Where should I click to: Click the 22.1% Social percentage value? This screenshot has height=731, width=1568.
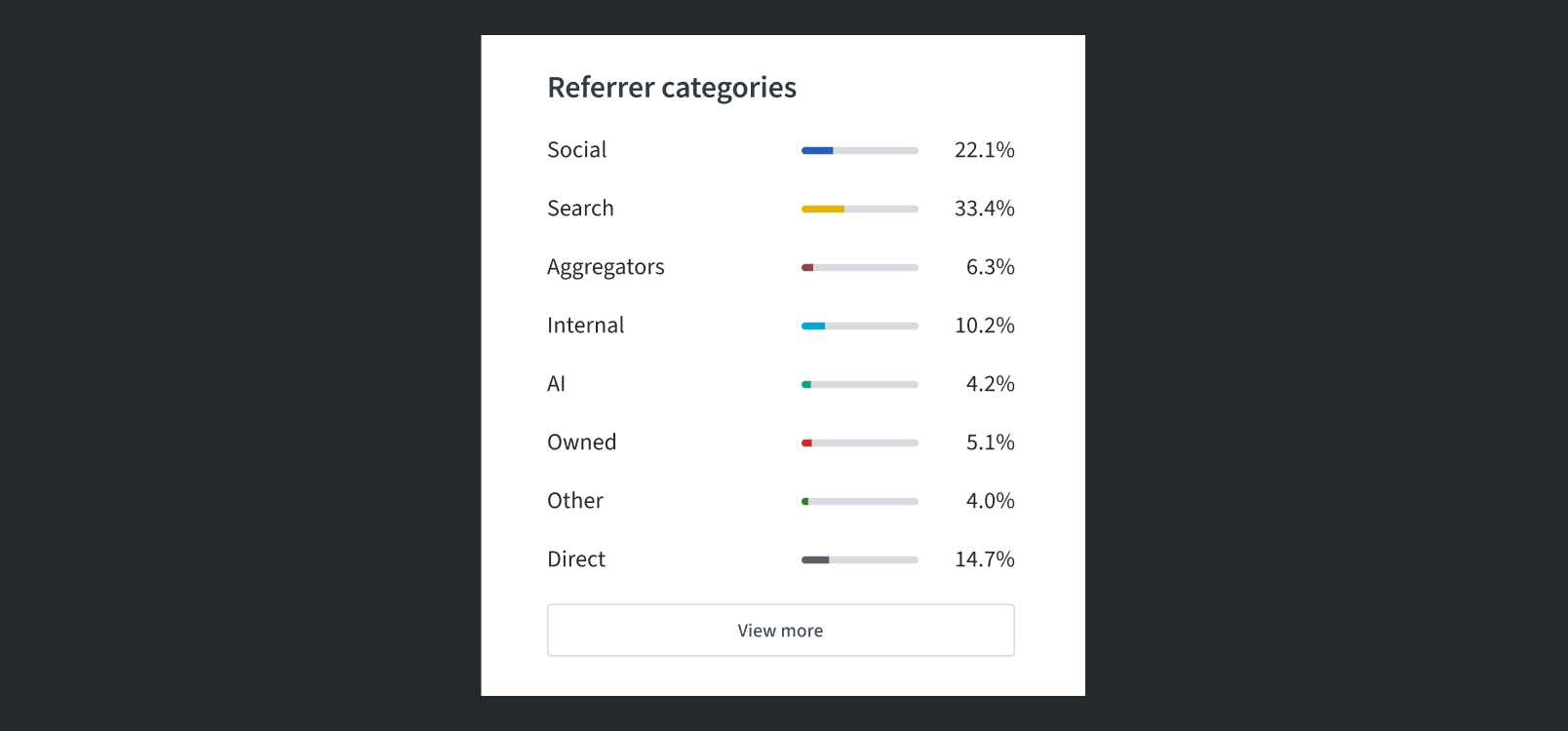point(984,150)
